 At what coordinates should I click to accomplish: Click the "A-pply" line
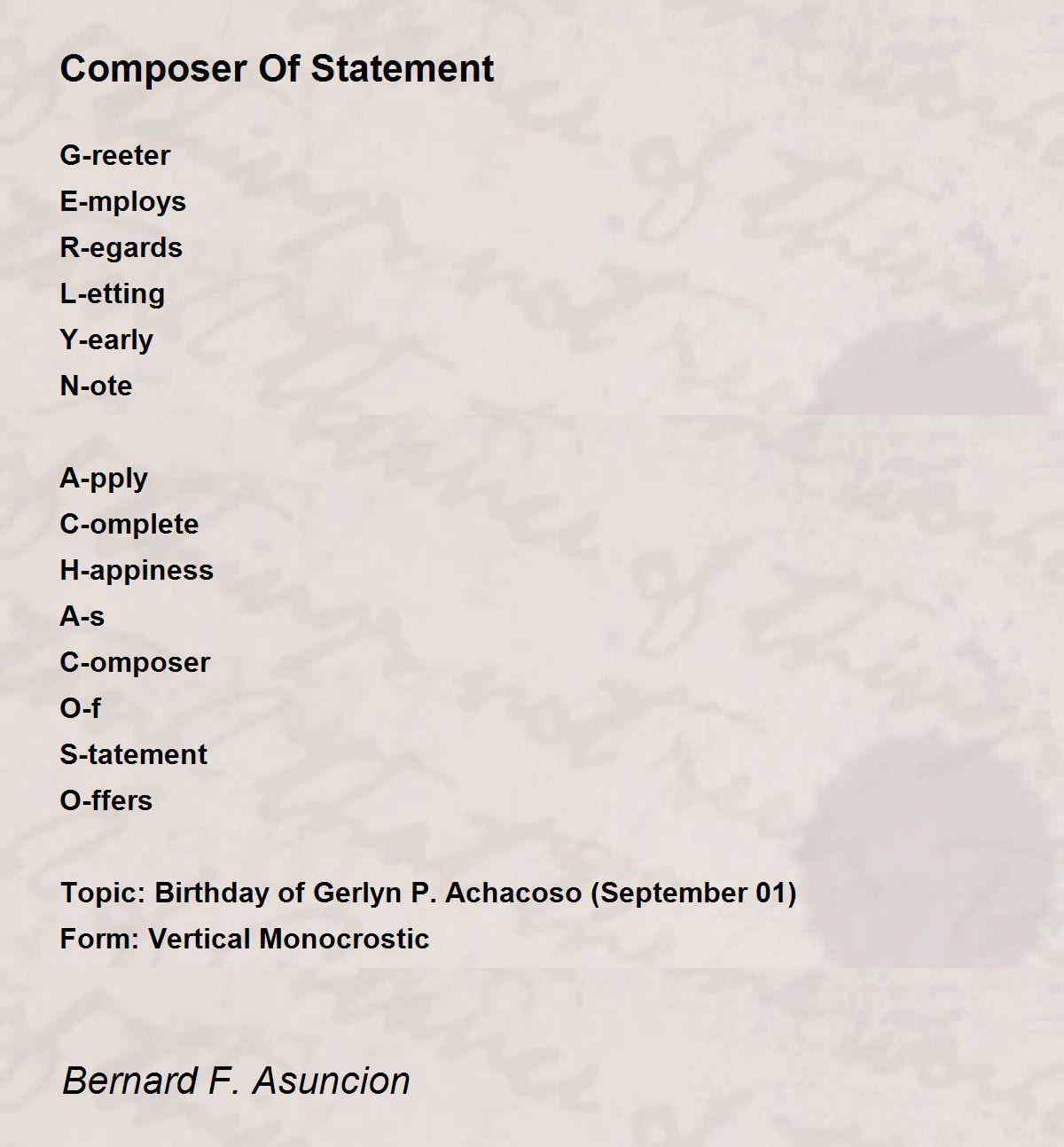click(104, 479)
